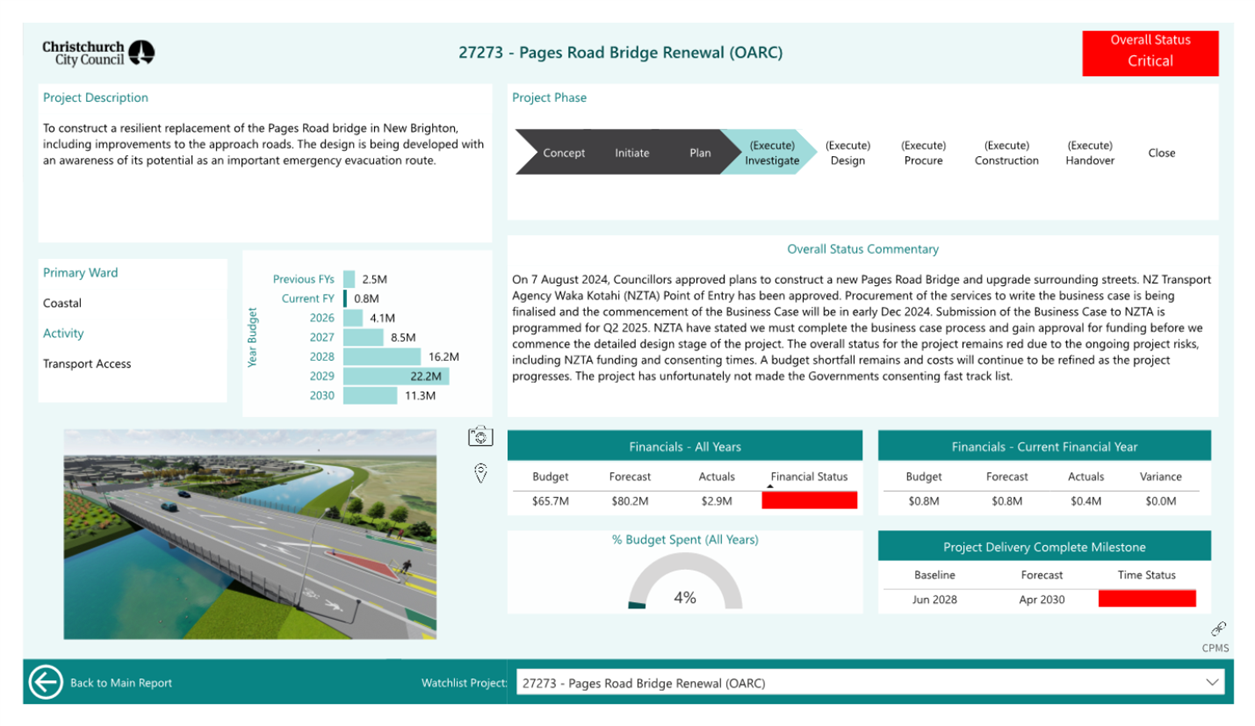Click the 2027 budget bar
Image resolution: width=1255 pixels, height=726 pixels.
[363, 337]
